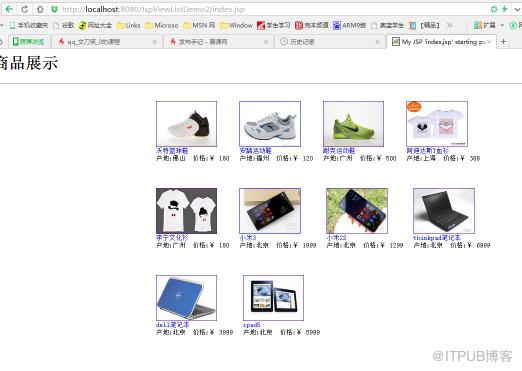The height and width of the screenshot is (371, 522).
Task: Open the thinkpad笔记本 product link
Action: 437,238
